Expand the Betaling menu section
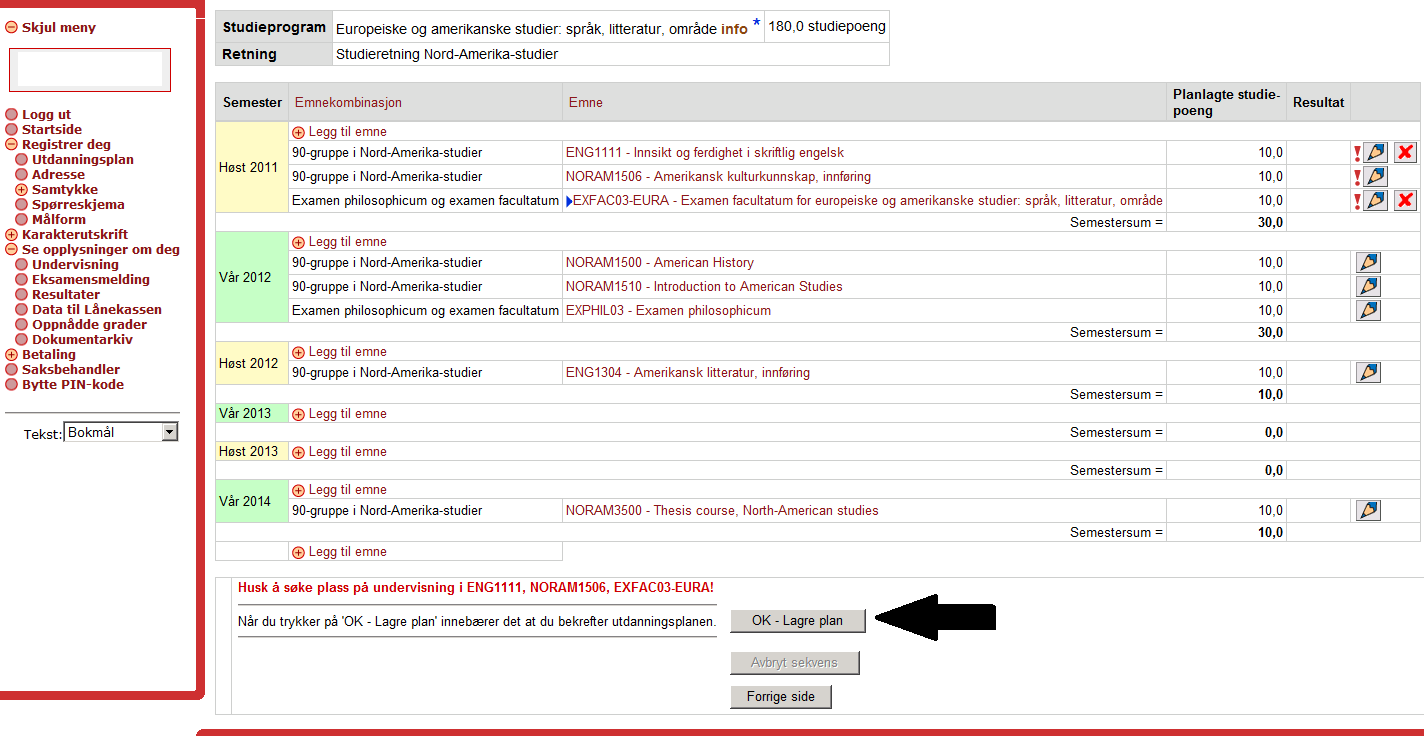The width and height of the screenshot is (1424, 736). [x=12, y=355]
